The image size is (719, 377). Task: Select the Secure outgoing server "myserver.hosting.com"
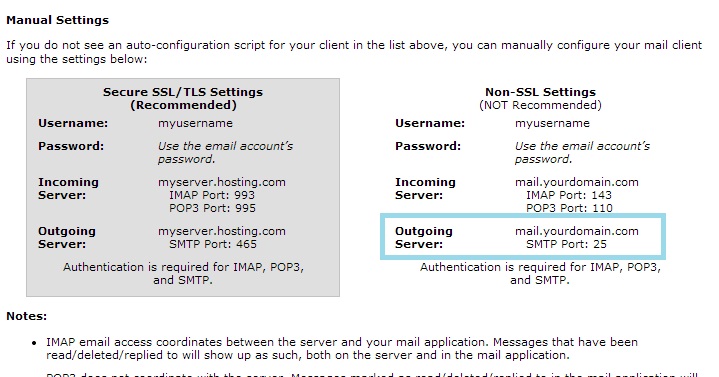222,231
